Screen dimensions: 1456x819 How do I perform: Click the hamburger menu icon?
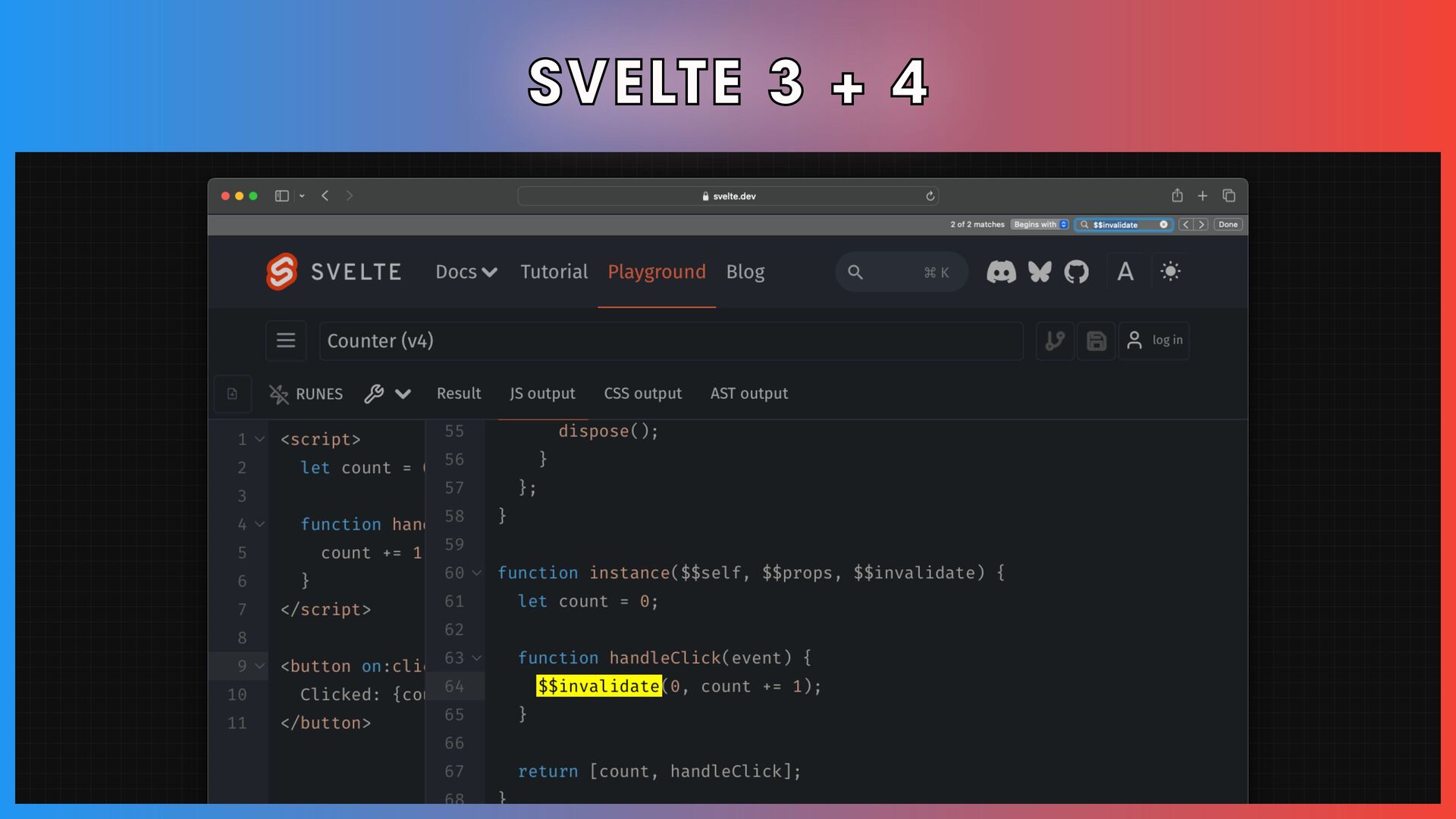coord(286,340)
